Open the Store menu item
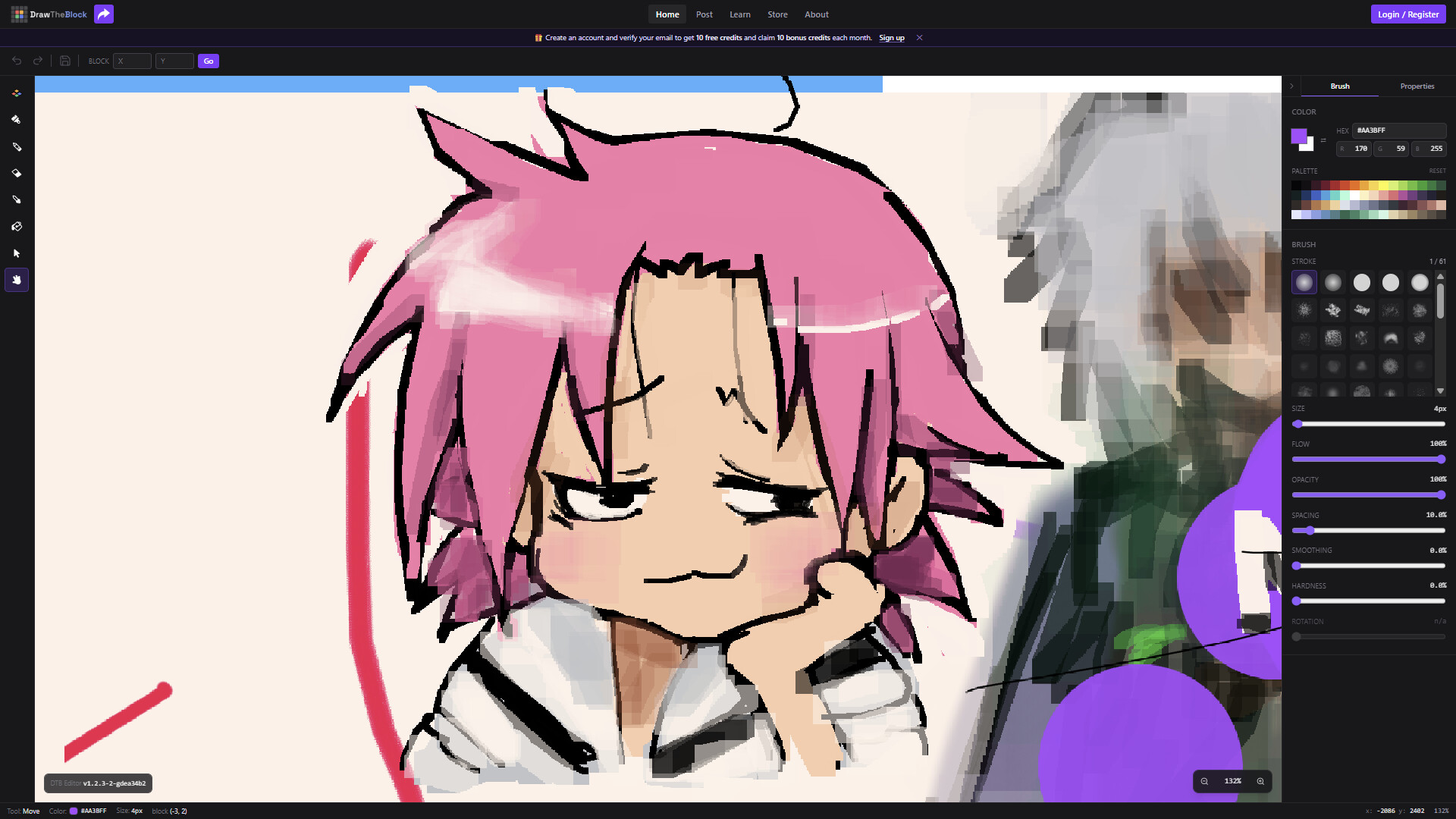This screenshot has height=819, width=1456. (777, 14)
